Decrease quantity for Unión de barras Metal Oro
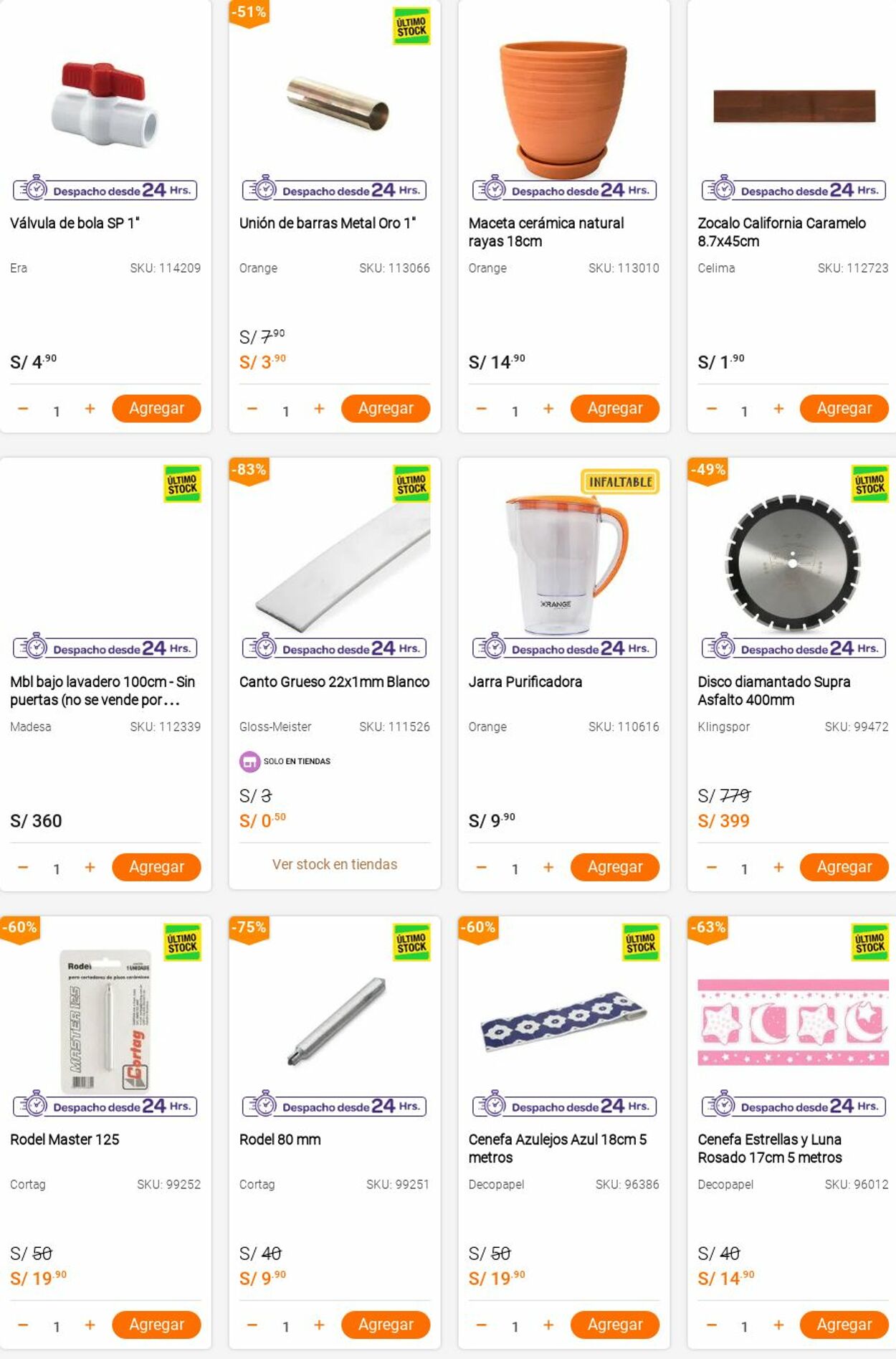Screen dimensions: 896x1359 click(252, 409)
